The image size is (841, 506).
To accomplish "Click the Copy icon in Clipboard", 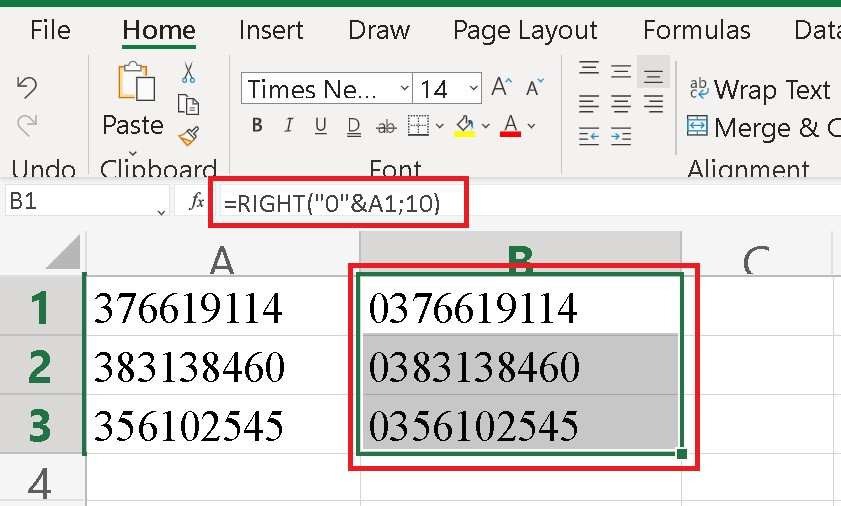I will [188, 104].
